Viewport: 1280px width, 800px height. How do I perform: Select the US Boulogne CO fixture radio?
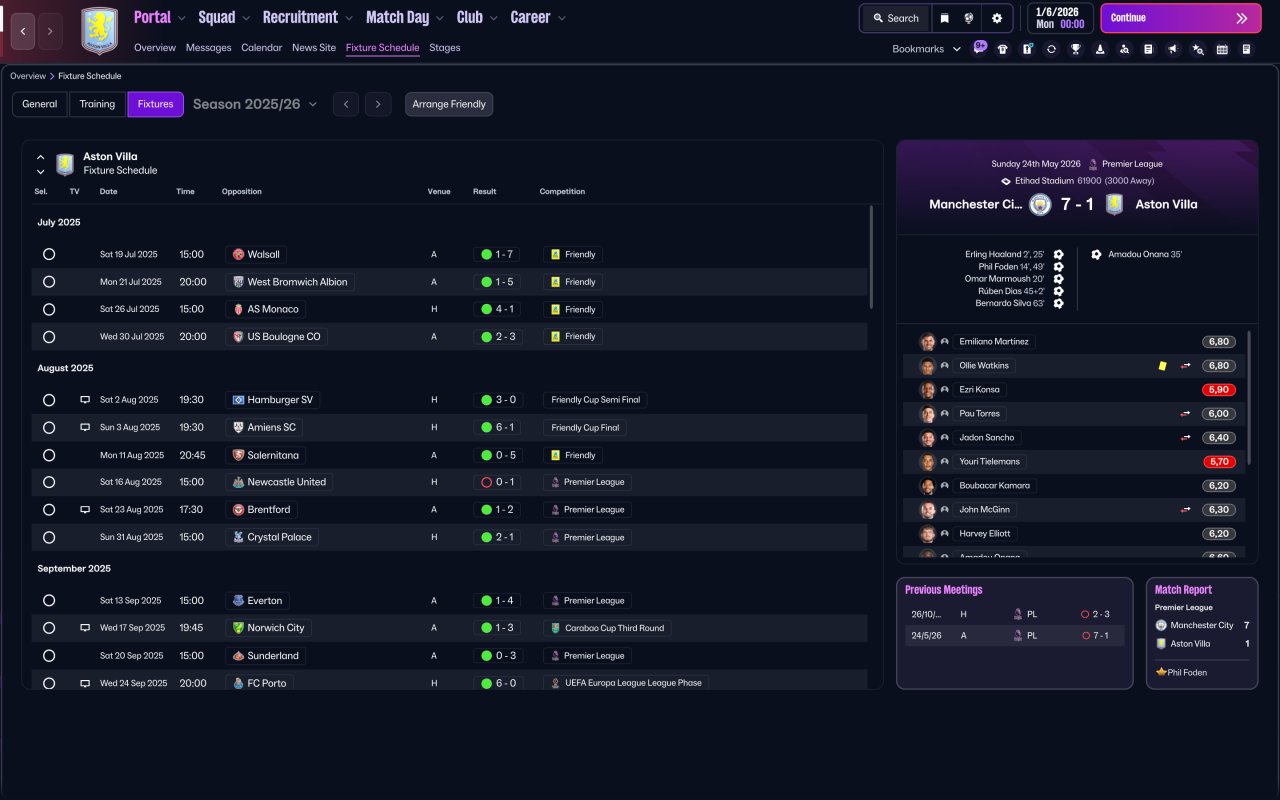(x=49, y=337)
